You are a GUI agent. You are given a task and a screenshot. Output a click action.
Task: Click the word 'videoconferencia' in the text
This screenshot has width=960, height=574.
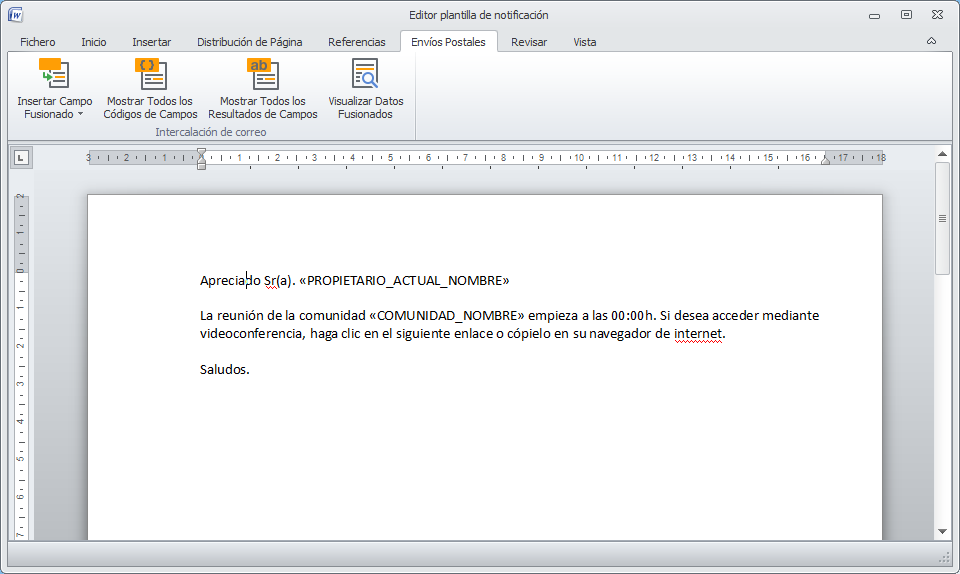point(250,334)
